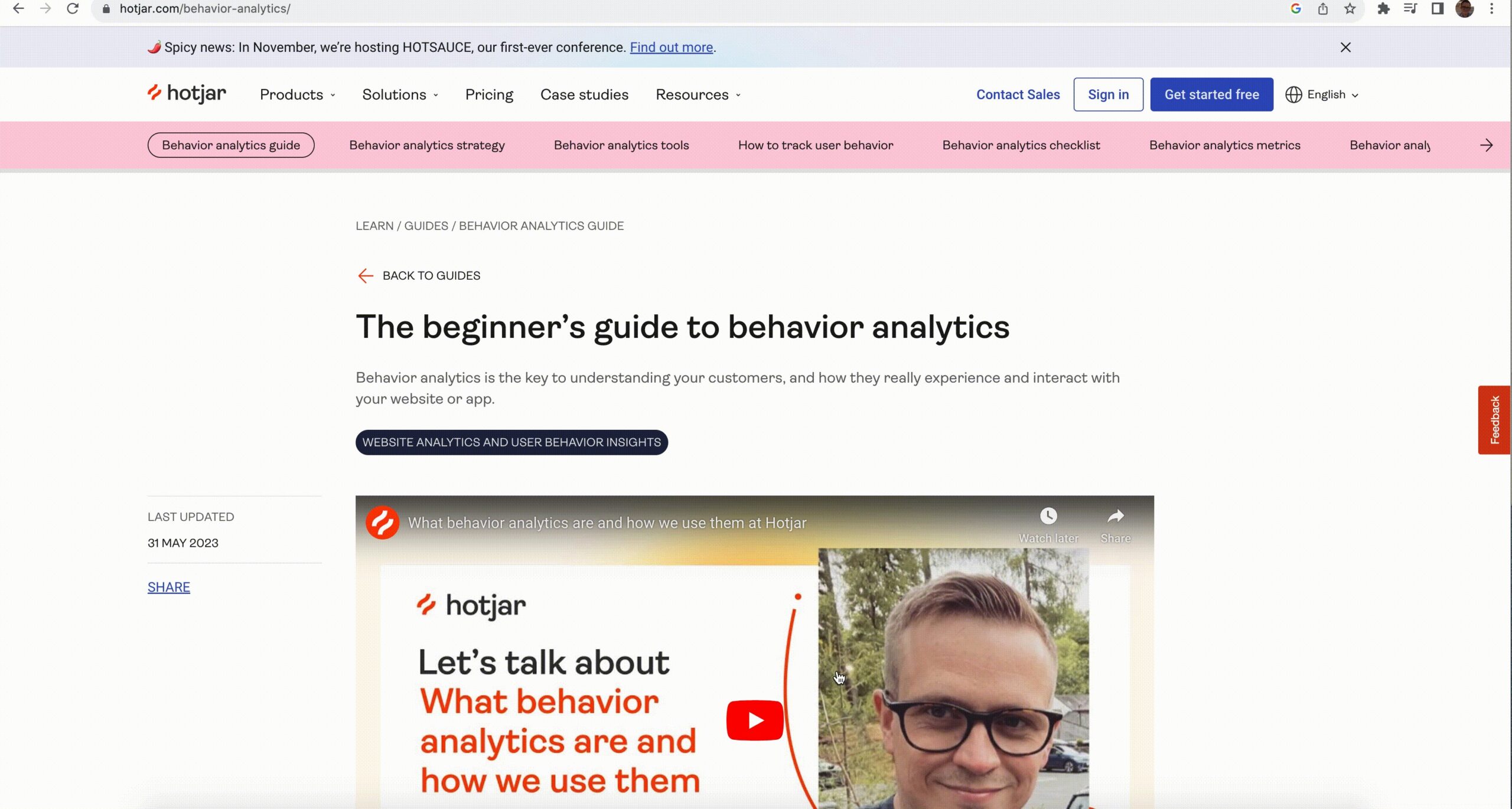This screenshot has width=1512, height=809.
Task: Expand the Products dropdown menu
Action: (x=298, y=94)
